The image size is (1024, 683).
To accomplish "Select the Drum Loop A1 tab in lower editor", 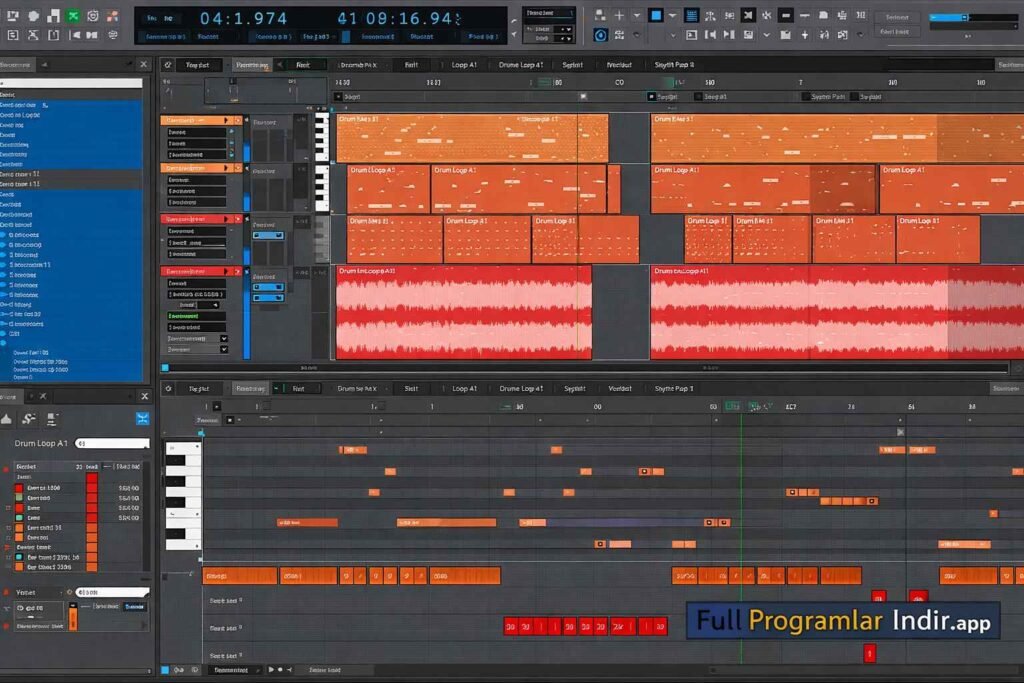I will click(521, 388).
